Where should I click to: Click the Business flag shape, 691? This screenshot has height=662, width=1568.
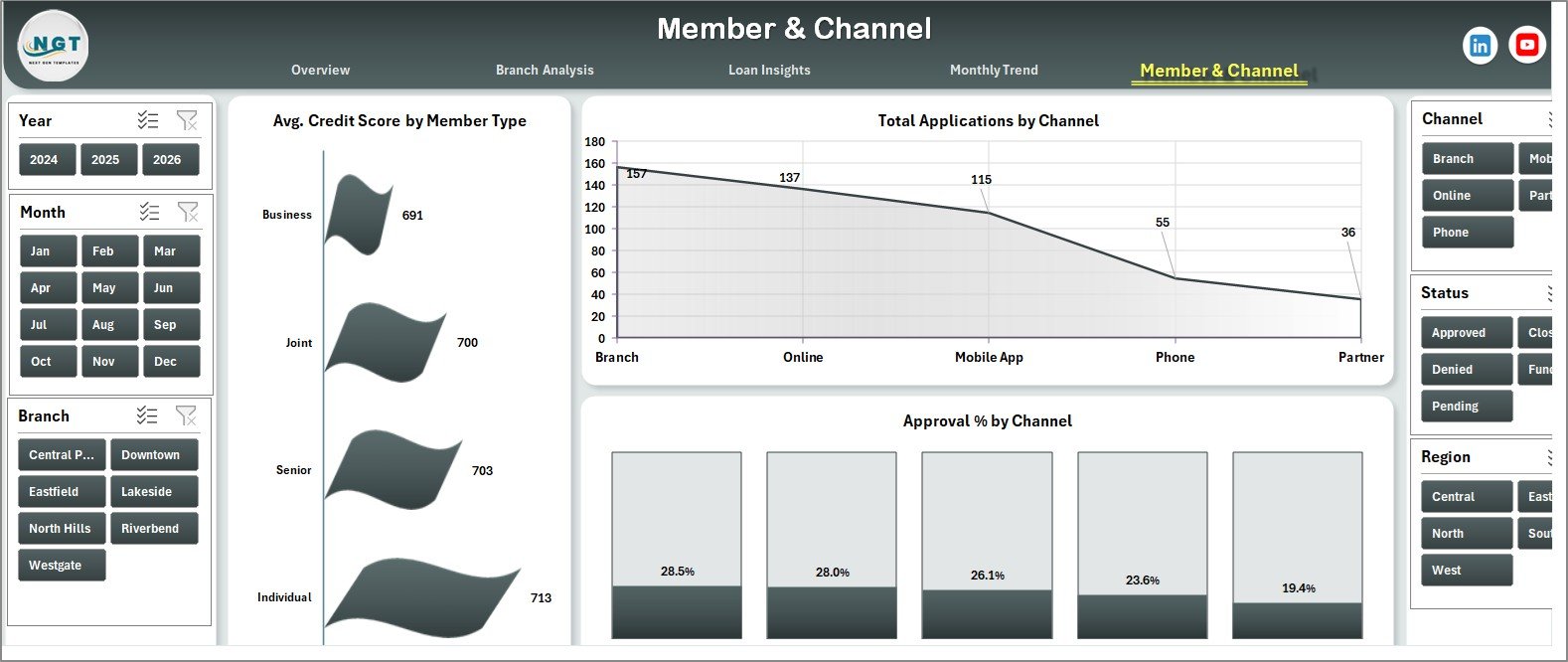pyautogui.click(x=358, y=215)
